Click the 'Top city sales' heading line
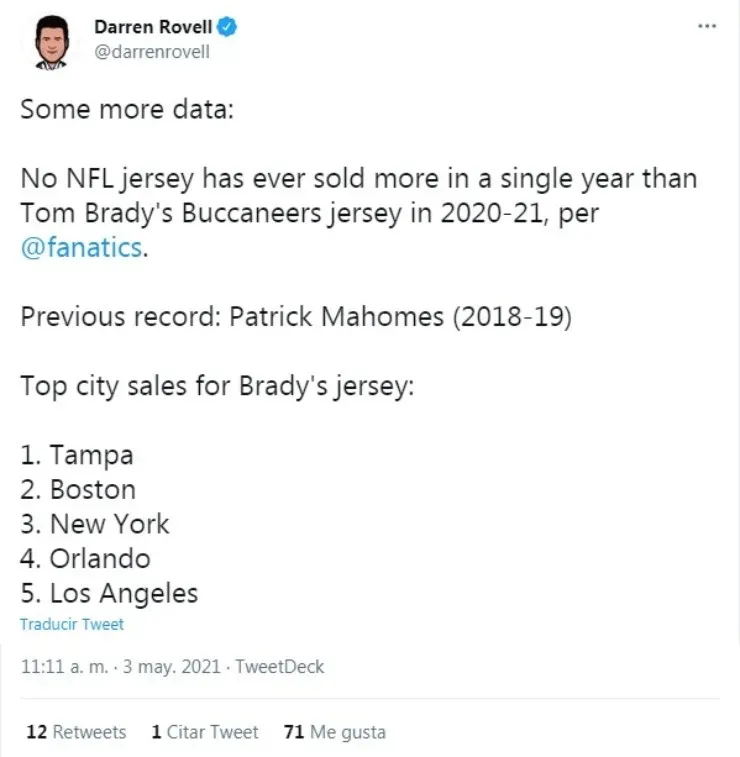 pyautogui.click(x=216, y=386)
